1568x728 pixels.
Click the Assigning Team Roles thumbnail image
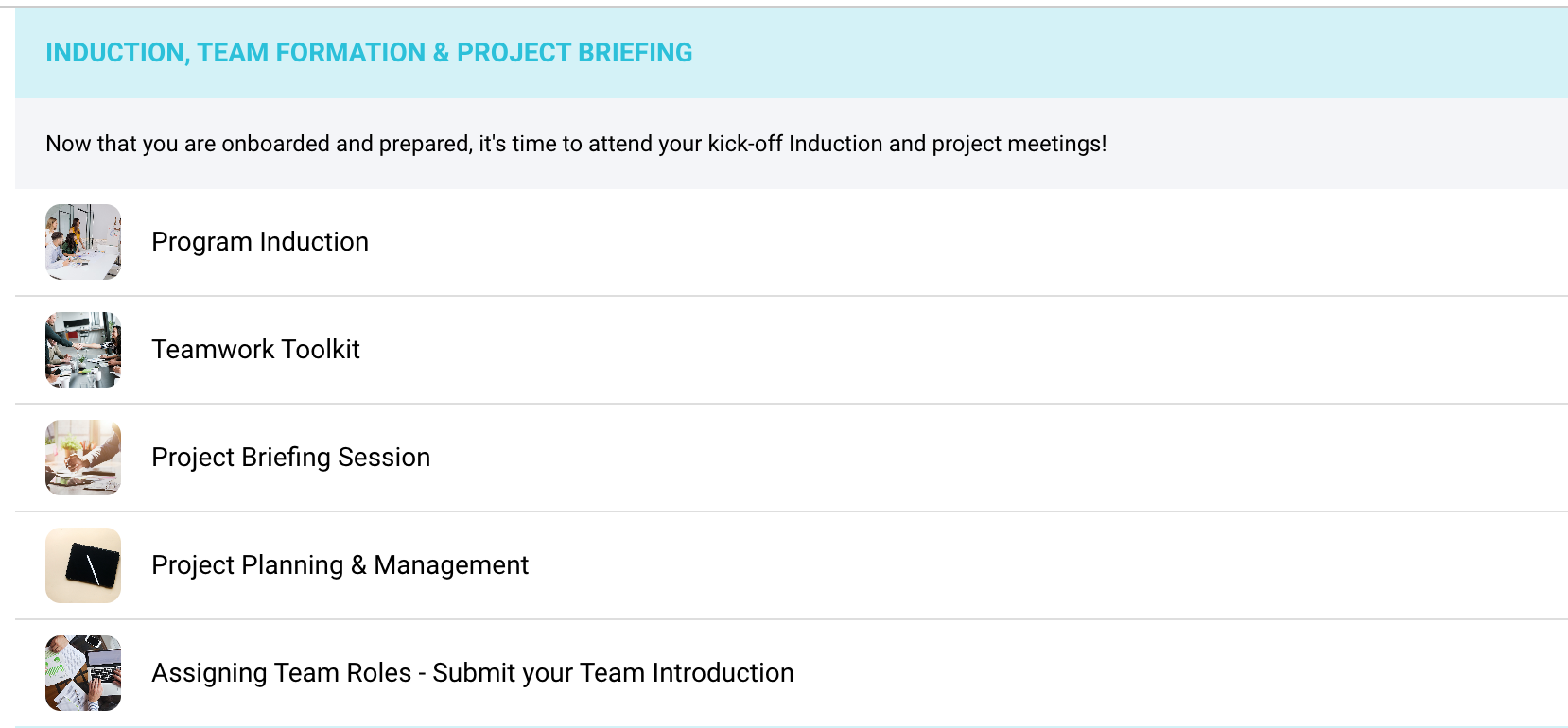[x=83, y=673]
